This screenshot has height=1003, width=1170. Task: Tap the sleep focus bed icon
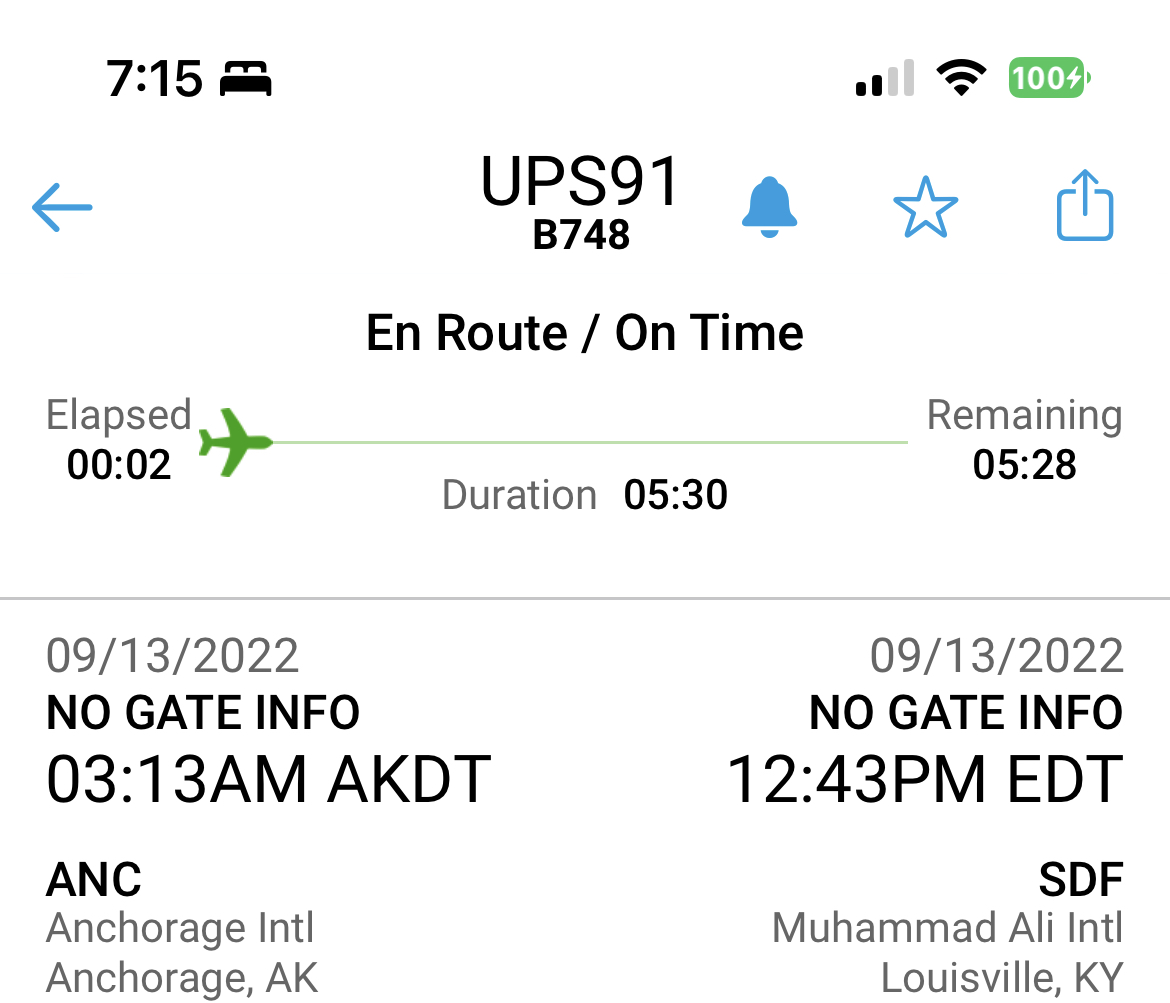coord(246,79)
